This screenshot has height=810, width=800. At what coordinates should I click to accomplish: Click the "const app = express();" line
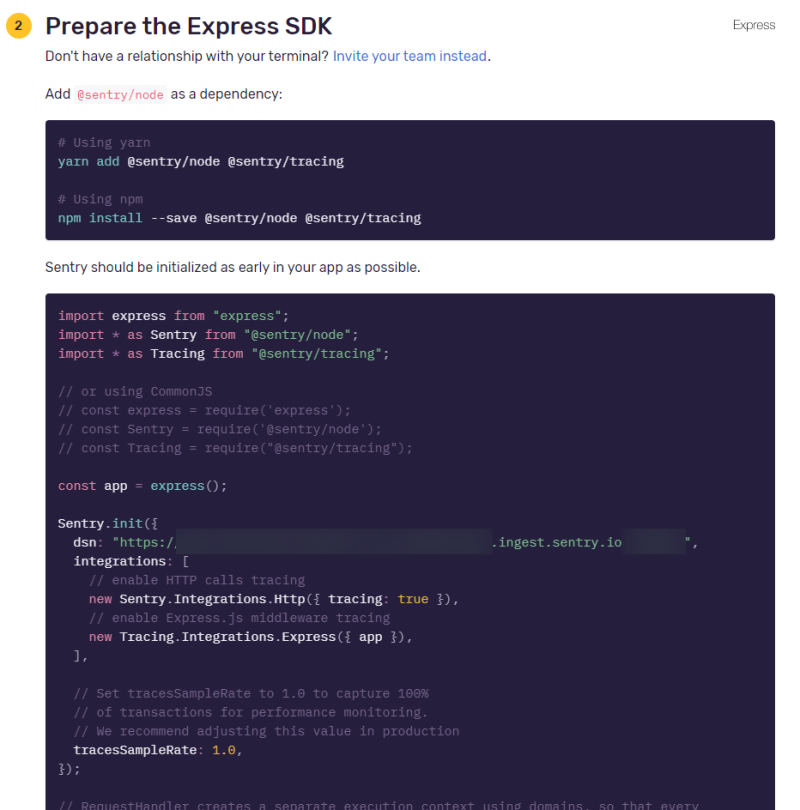click(143, 486)
